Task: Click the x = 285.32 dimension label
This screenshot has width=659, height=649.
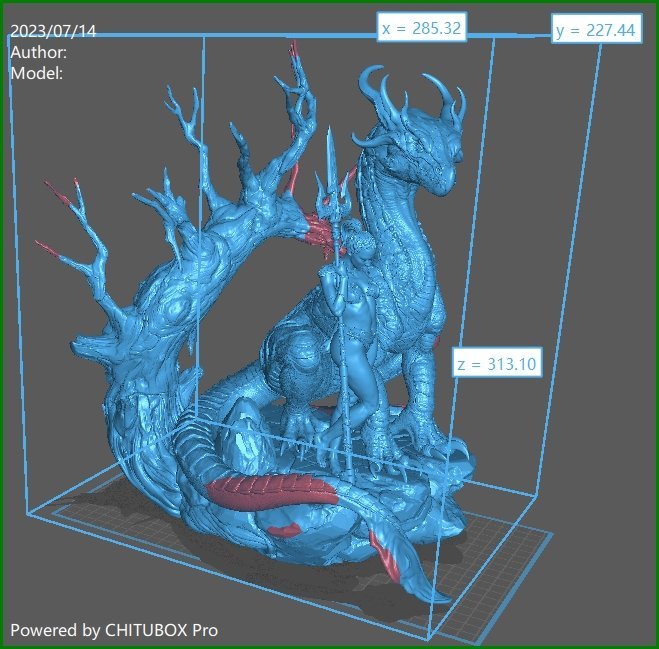Action: 421,29
